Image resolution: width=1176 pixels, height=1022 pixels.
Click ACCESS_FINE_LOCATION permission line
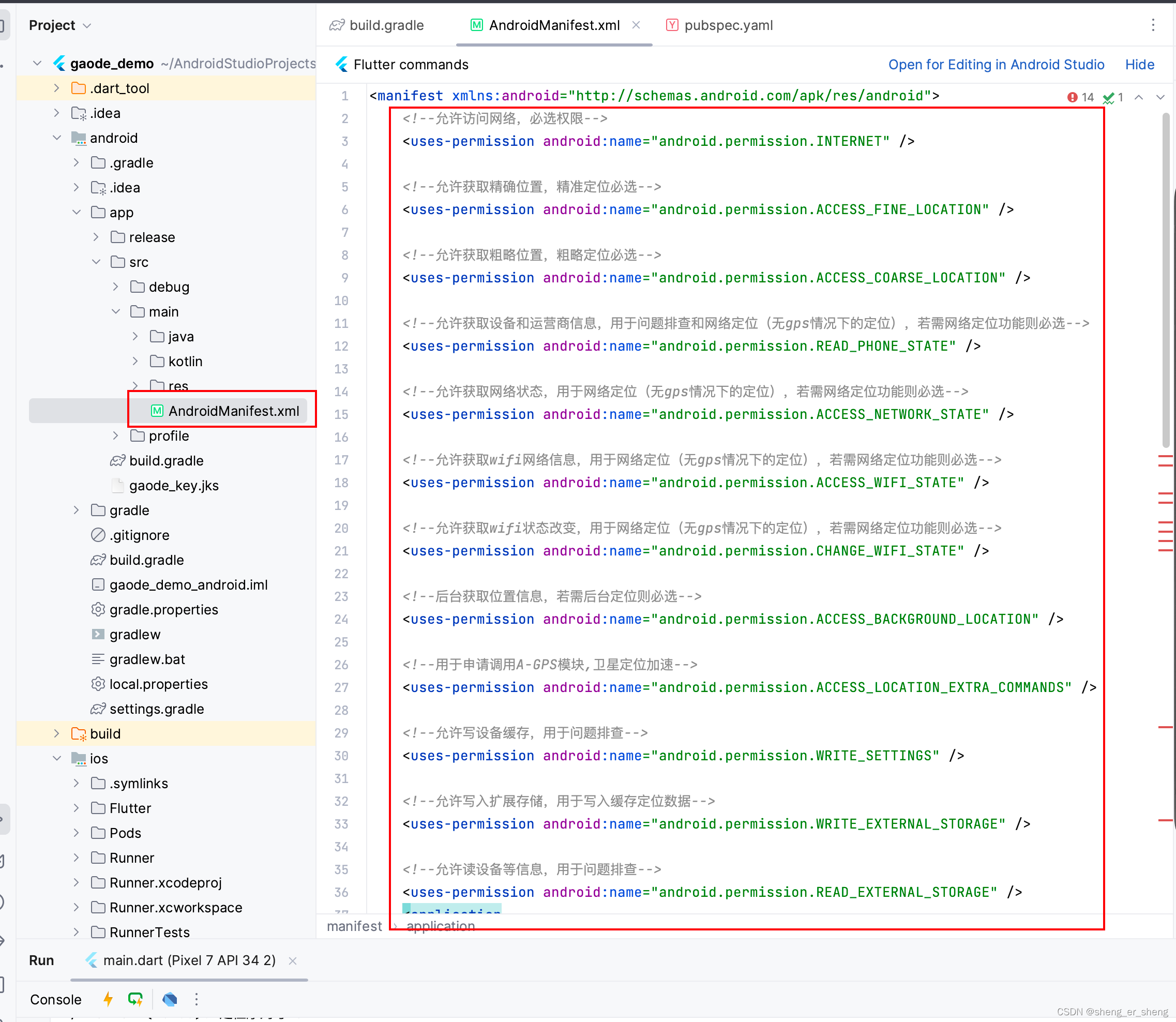708,209
